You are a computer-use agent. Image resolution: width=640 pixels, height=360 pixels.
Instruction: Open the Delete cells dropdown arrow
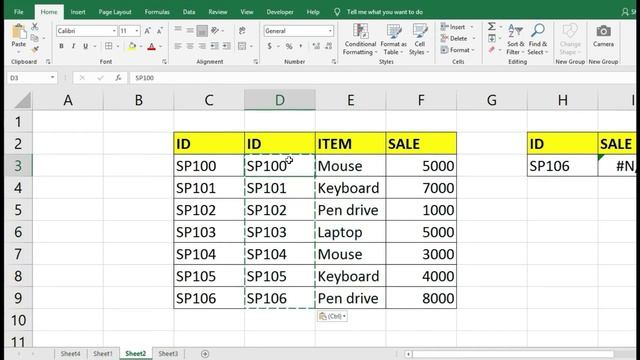pyautogui.click(x=474, y=38)
